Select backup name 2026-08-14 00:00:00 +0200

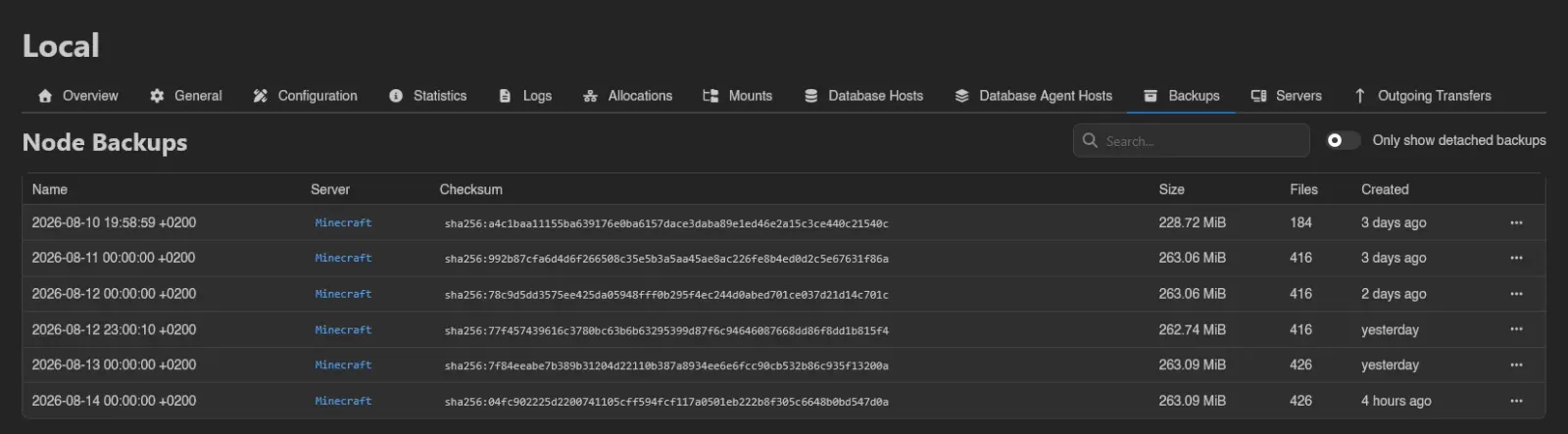point(114,401)
